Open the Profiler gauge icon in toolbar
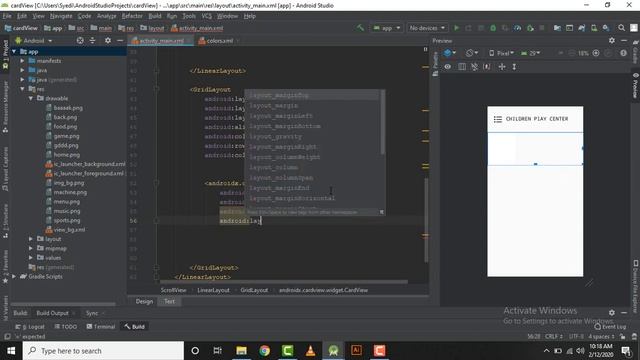Screen dimensions: 640x360 pos(518,28)
